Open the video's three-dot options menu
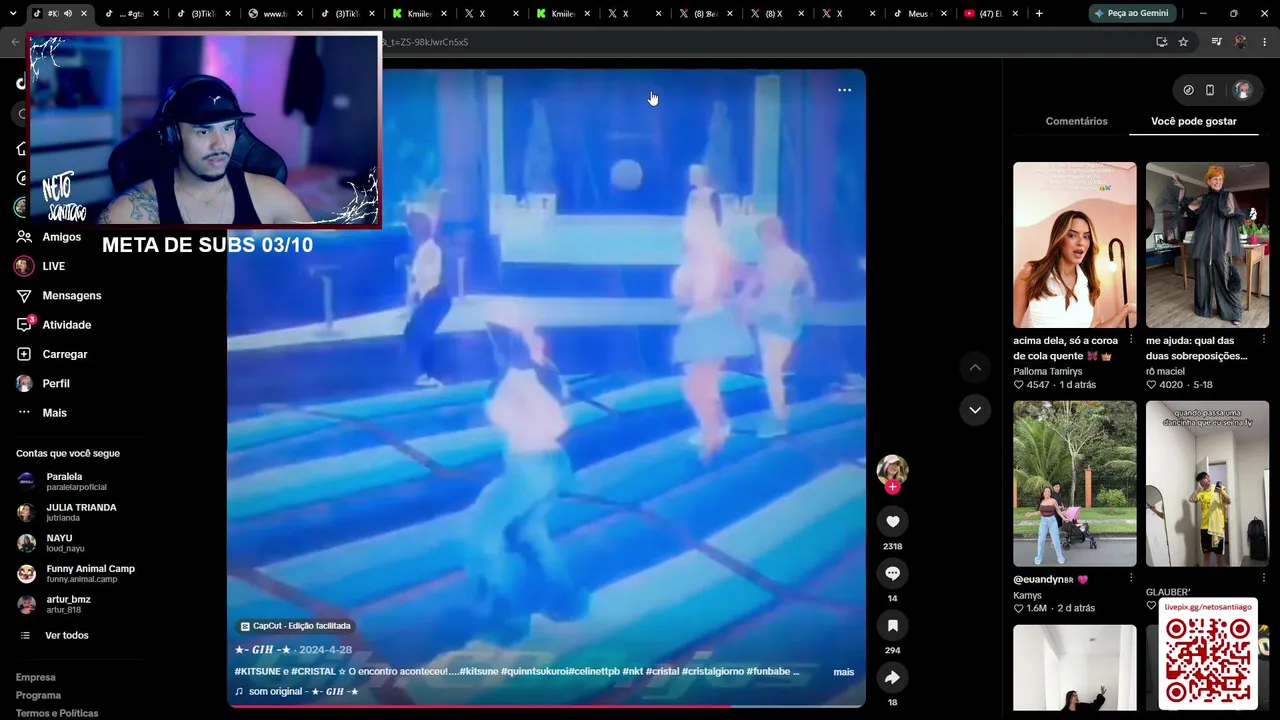Viewport: 1280px width, 720px height. tap(844, 90)
